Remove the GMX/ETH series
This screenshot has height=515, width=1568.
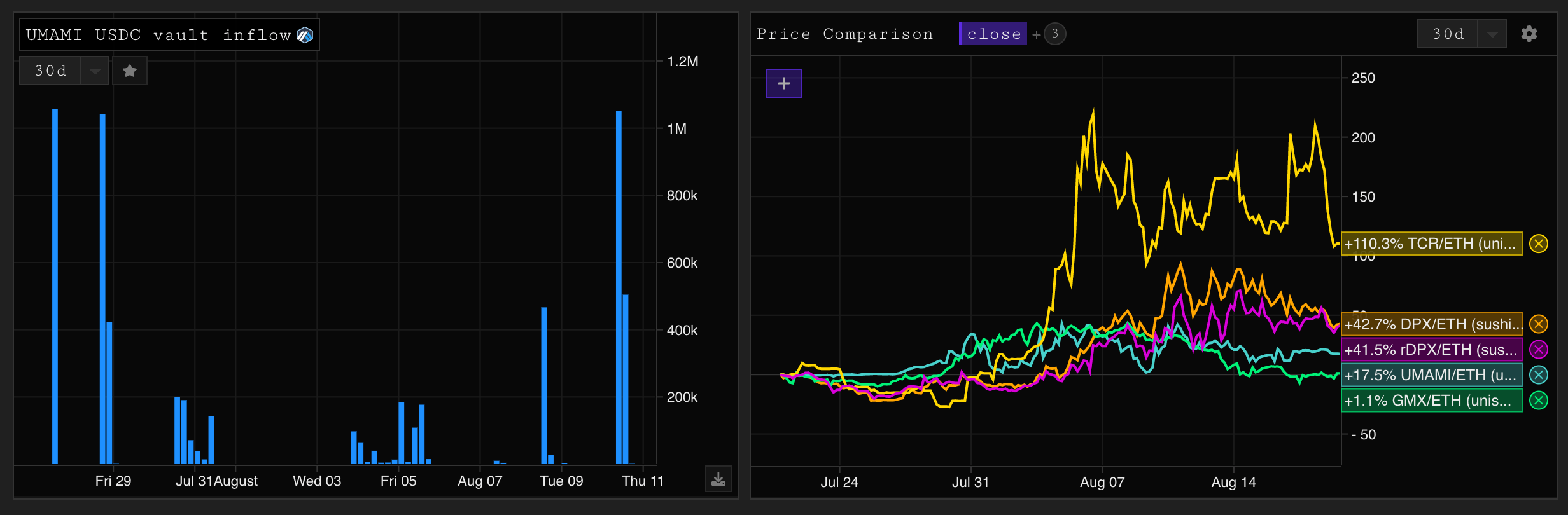pos(1539,401)
